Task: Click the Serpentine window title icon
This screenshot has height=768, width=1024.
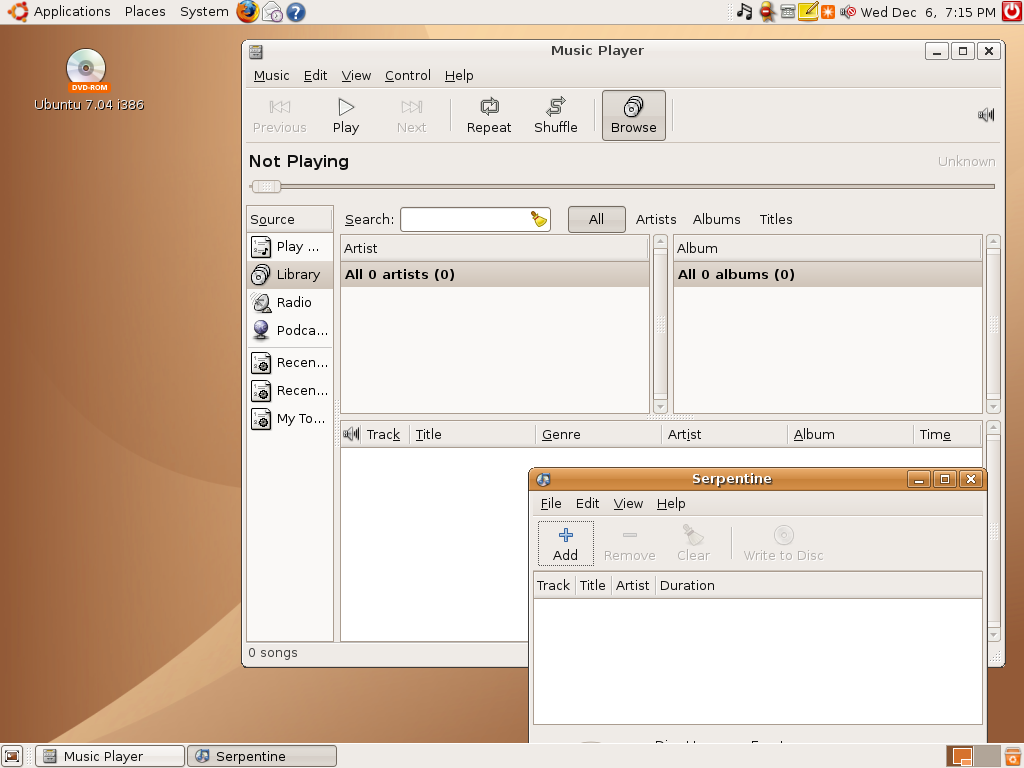Action: (x=543, y=479)
